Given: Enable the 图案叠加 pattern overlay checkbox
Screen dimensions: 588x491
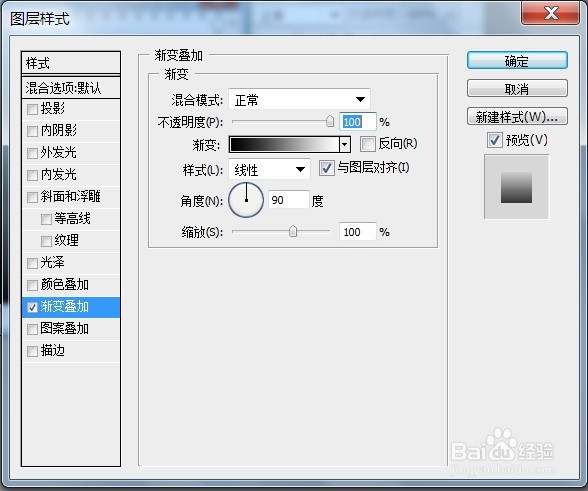Looking at the screenshot, I should 33,329.
